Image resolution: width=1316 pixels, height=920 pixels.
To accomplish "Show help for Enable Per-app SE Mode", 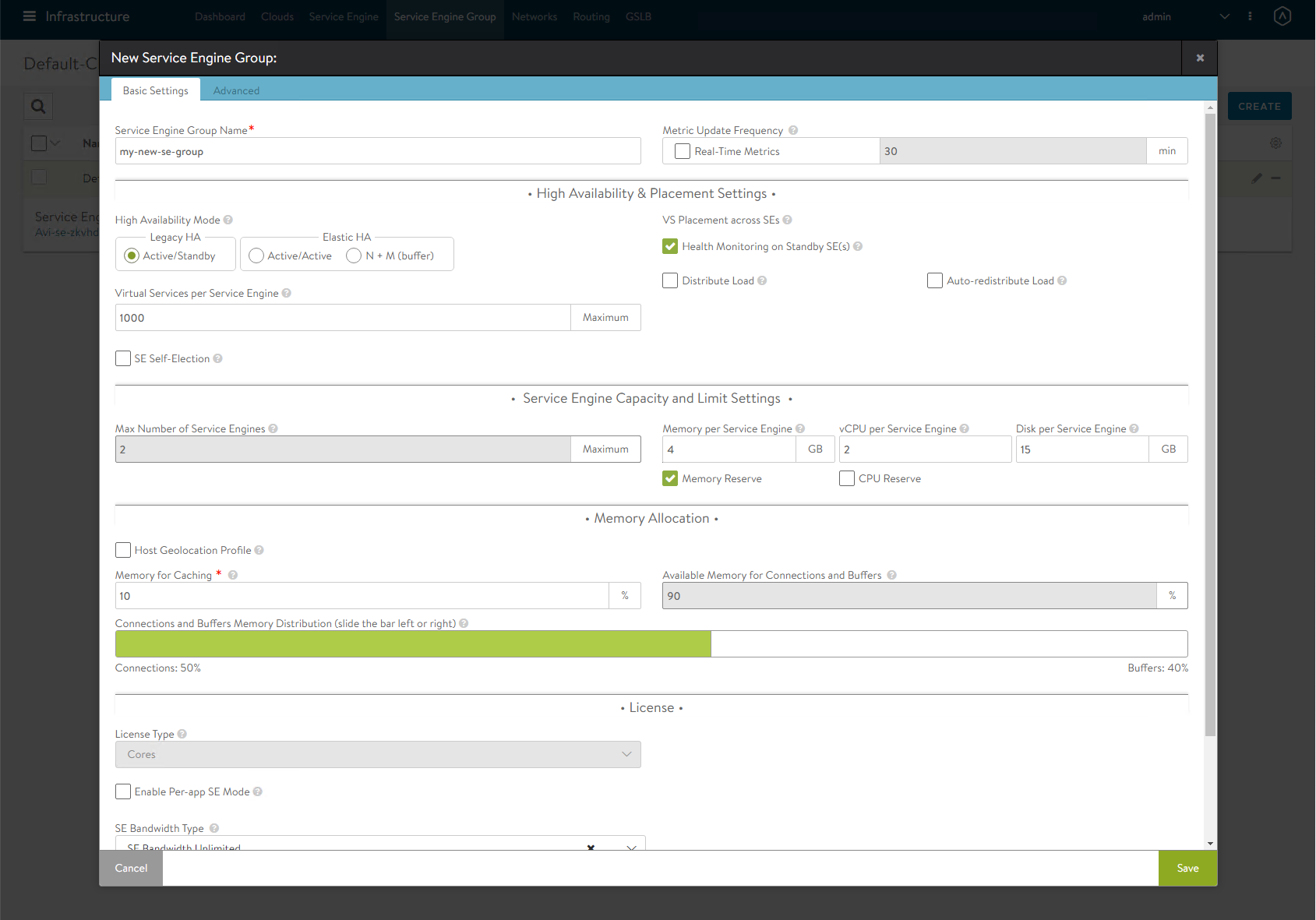I will click(x=258, y=791).
